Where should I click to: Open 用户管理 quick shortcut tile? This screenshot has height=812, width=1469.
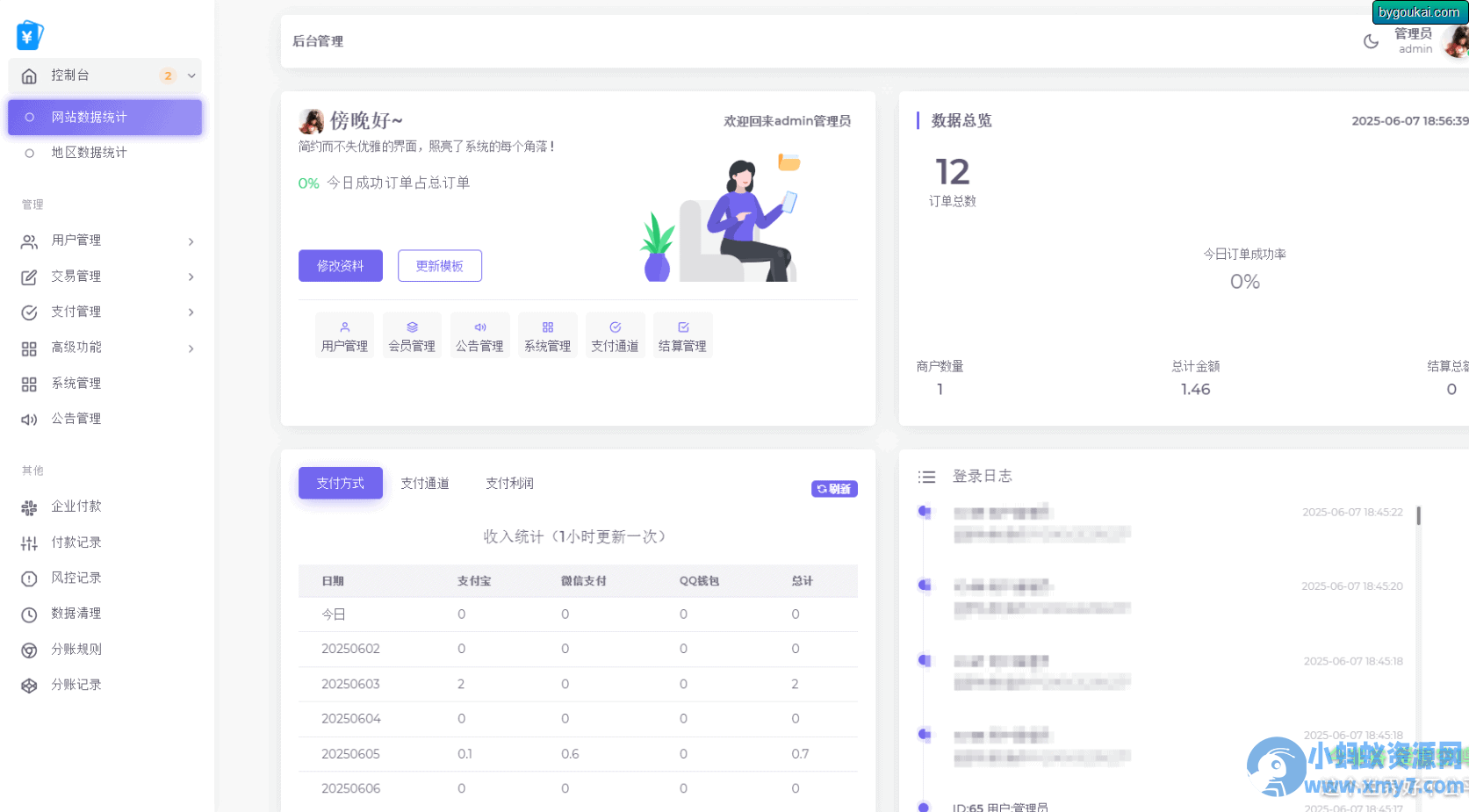344,335
